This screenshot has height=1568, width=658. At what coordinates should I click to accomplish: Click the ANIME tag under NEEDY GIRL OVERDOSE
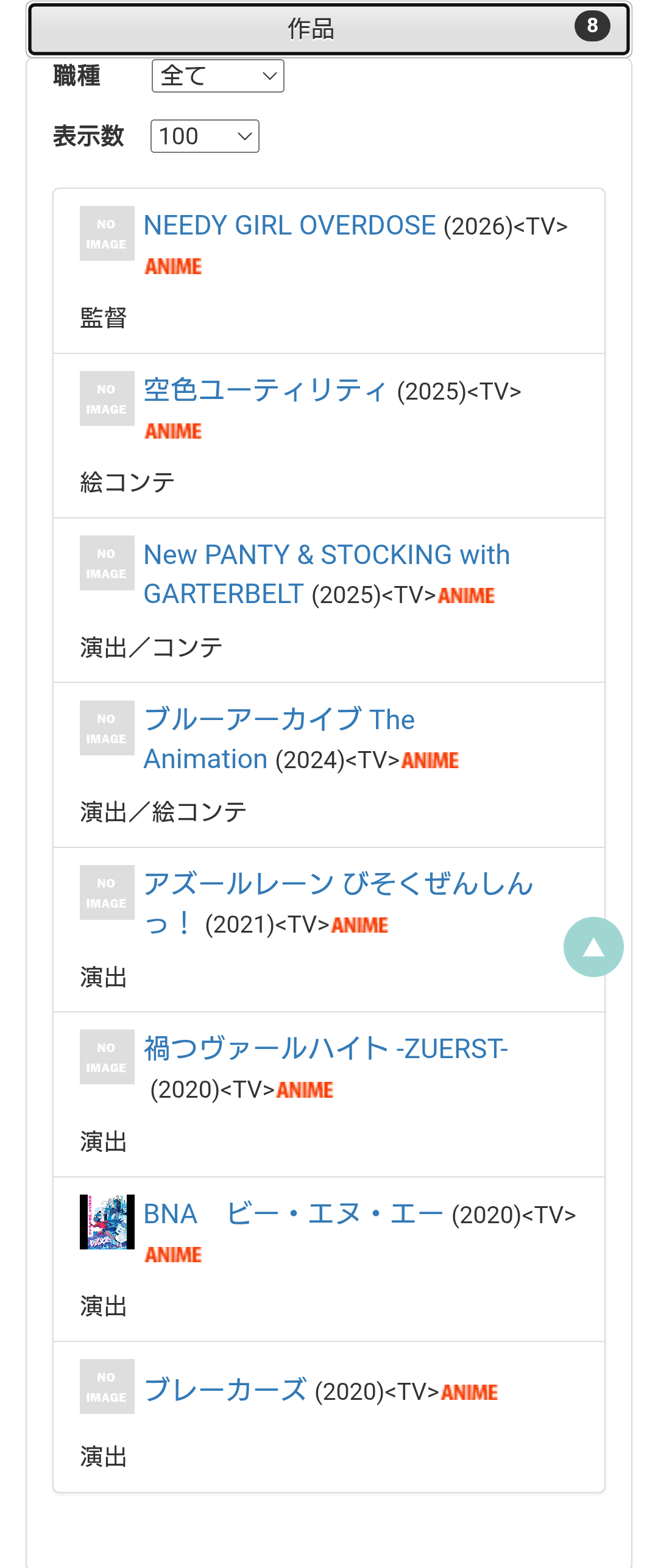coord(173,266)
